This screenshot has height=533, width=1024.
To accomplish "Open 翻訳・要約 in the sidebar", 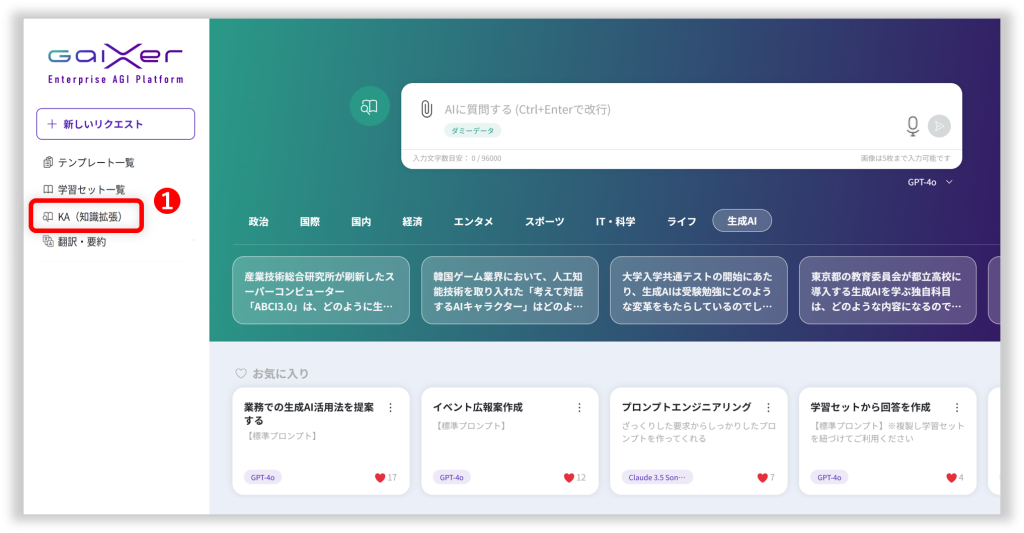I will click(x=82, y=242).
